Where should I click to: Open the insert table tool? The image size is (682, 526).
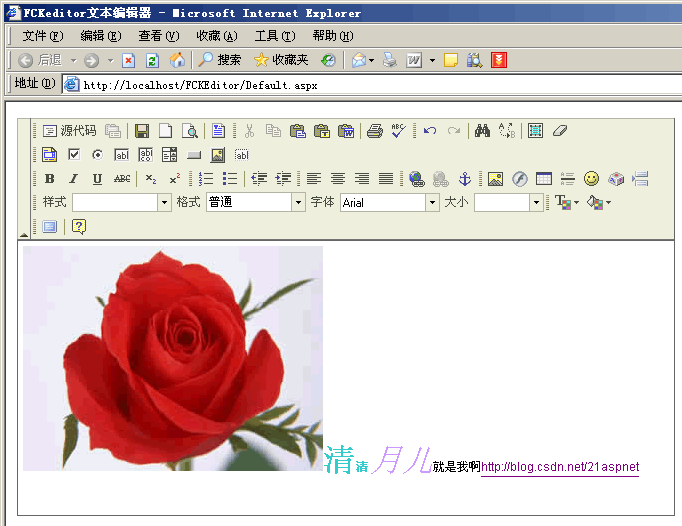pyautogui.click(x=544, y=179)
